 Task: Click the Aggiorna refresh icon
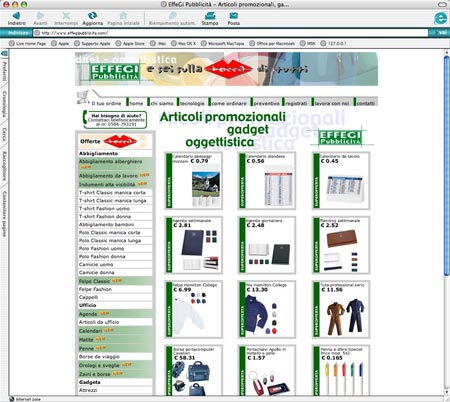pyautogui.click(x=92, y=15)
